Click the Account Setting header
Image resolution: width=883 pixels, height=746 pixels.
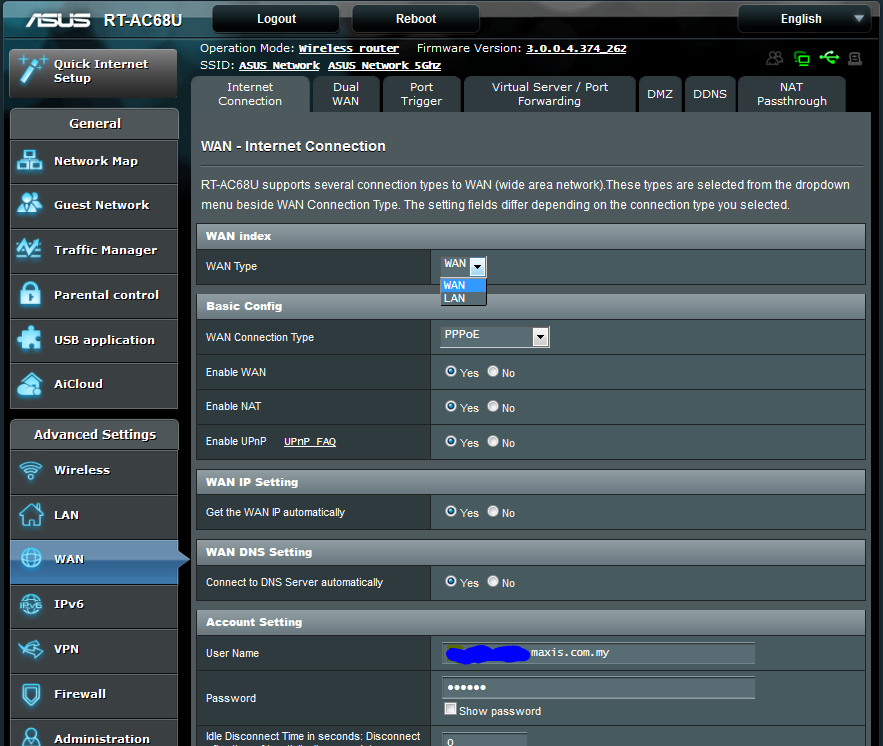(530, 622)
